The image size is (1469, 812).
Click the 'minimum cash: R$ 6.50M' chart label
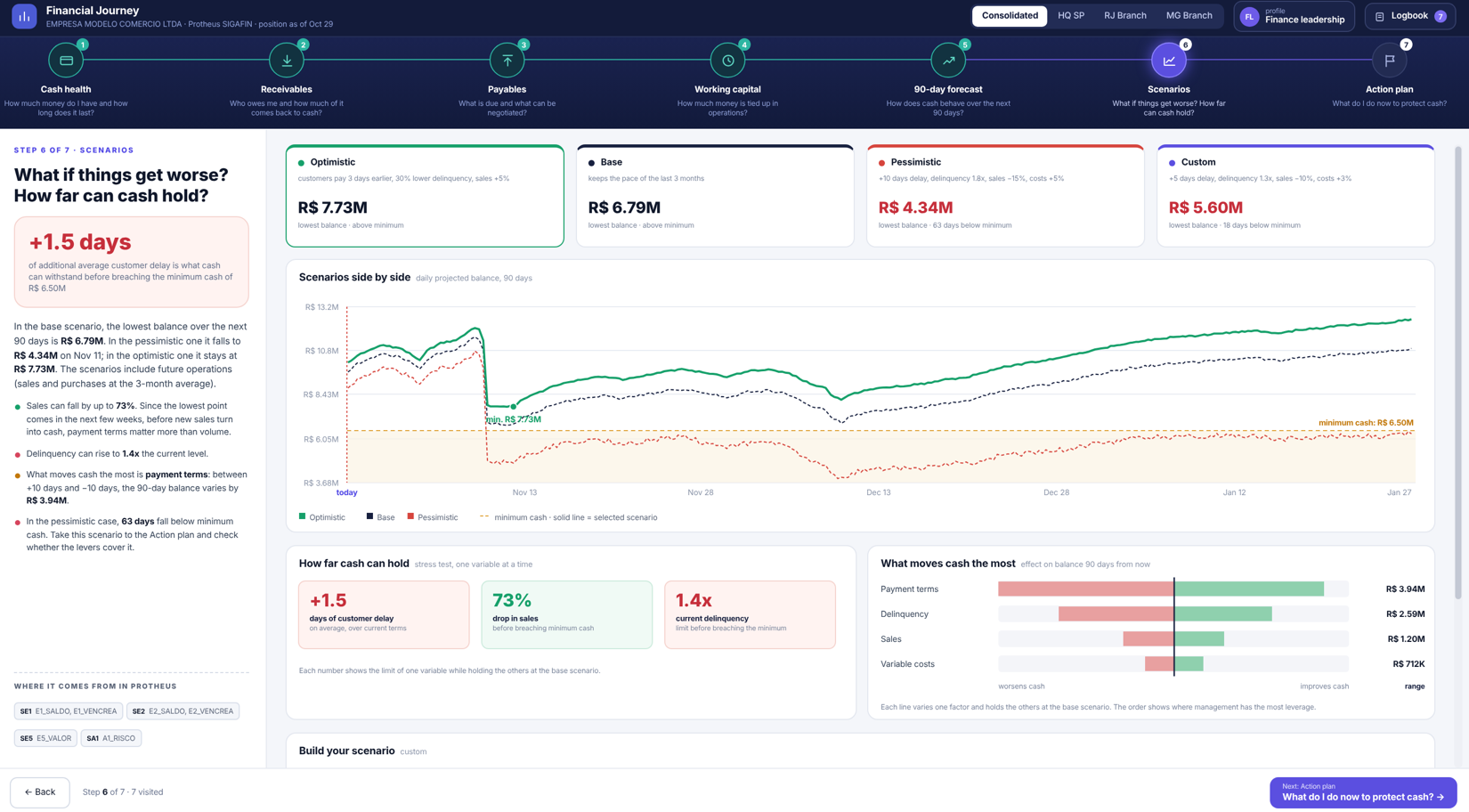[1366, 423]
